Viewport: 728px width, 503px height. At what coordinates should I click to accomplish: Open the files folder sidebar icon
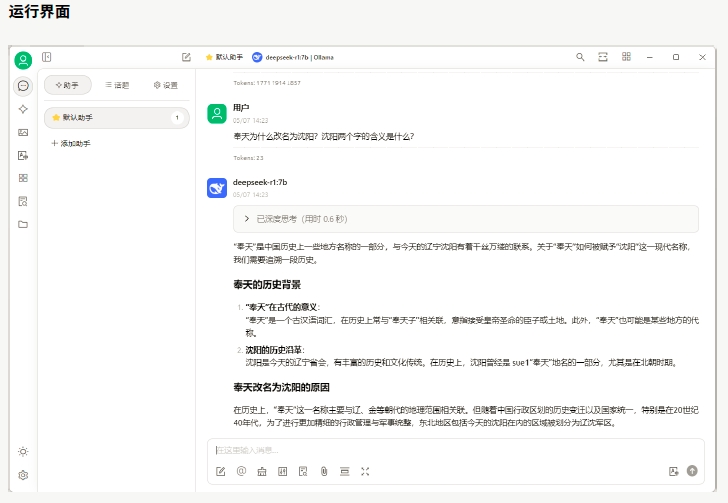click(23, 224)
